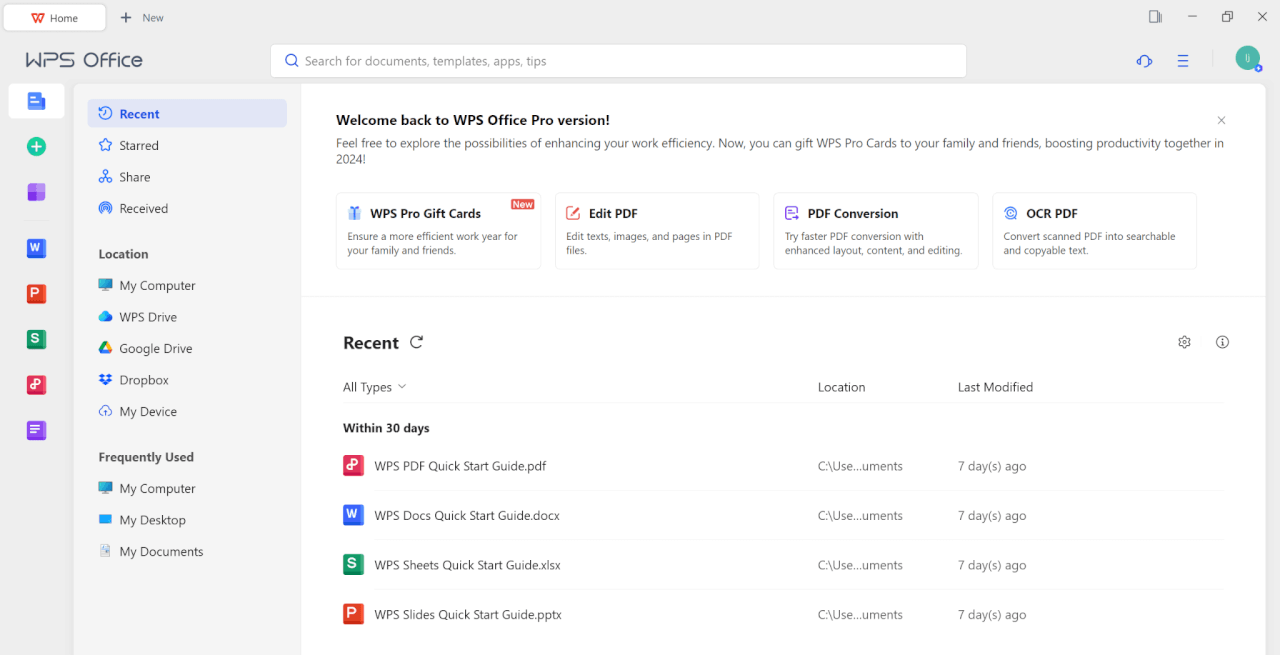Open the Spreadsheet S sidebar icon
1280x655 pixels.
tap(36, 339)
